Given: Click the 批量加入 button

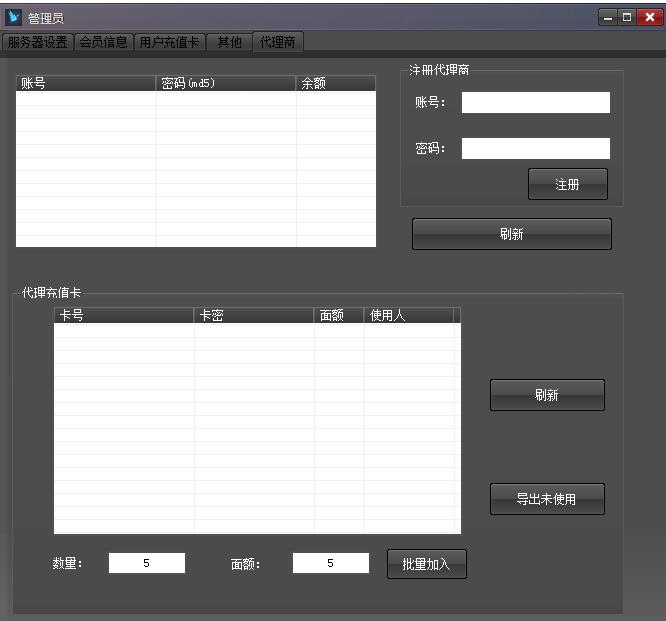Looking at the screenshot, I should [426, 564].
